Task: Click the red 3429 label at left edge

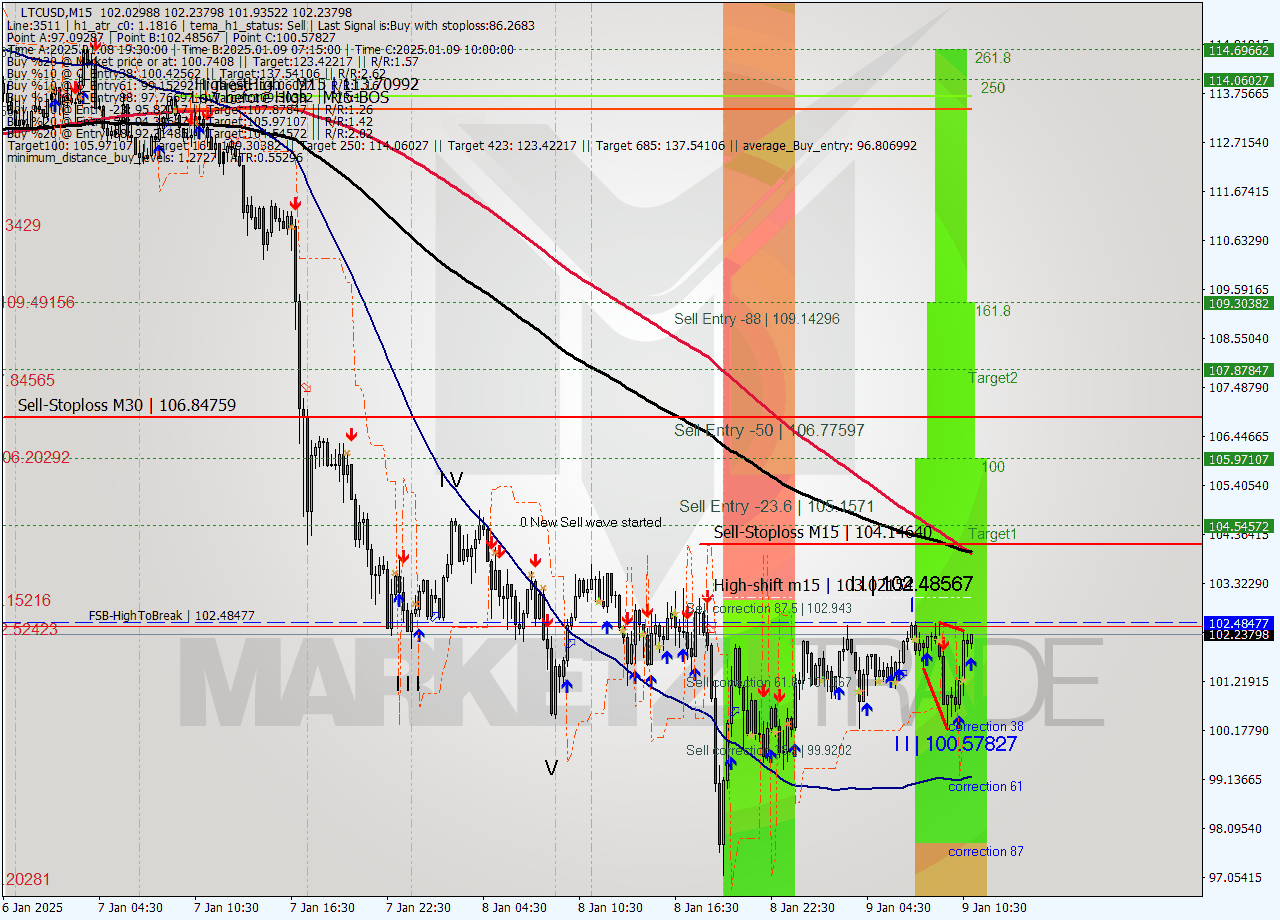Action: (x=23, y=226)
